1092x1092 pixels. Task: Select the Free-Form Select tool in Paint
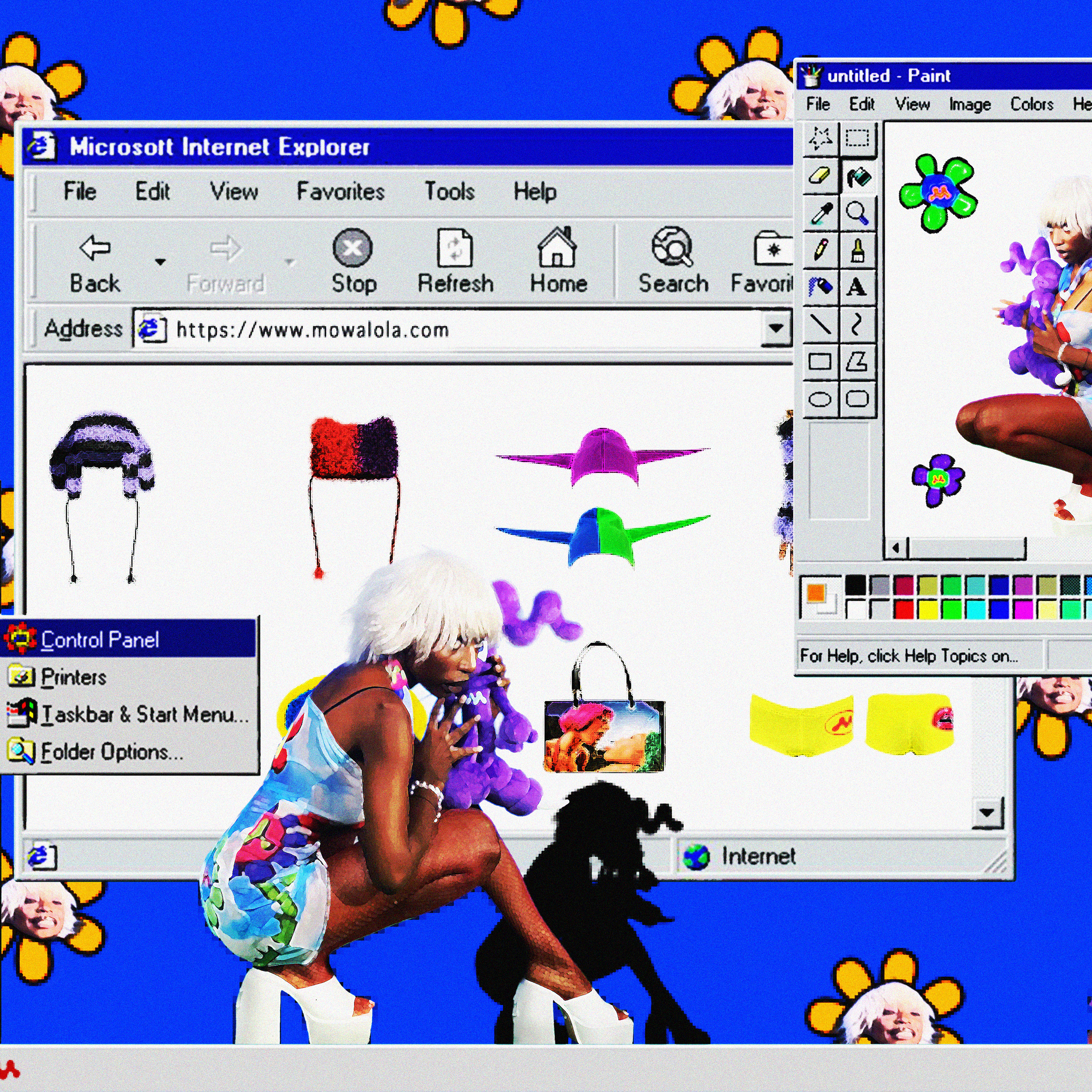[821, 138]
